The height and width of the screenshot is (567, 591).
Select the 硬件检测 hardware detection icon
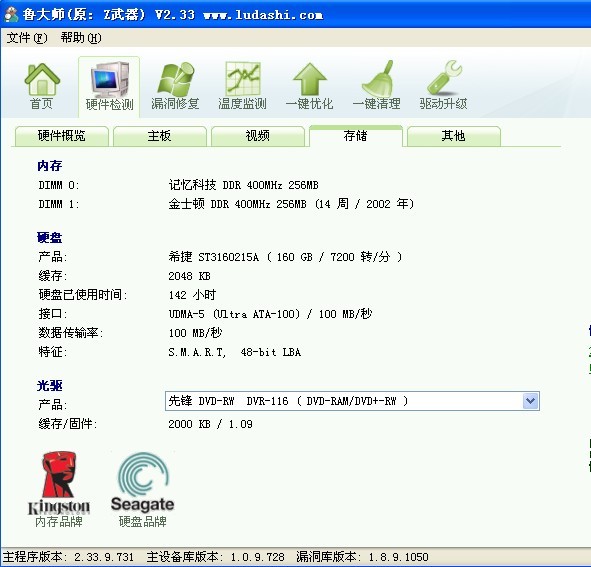click(x=109, y=86)
